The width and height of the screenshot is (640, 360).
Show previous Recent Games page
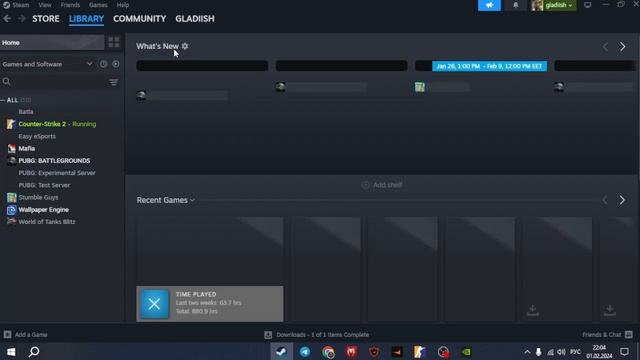tap(605, 200)
